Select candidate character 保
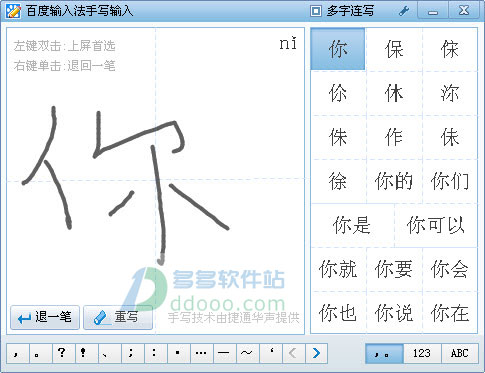Viewport: 485px width, 373px height. tap(394, 49)
